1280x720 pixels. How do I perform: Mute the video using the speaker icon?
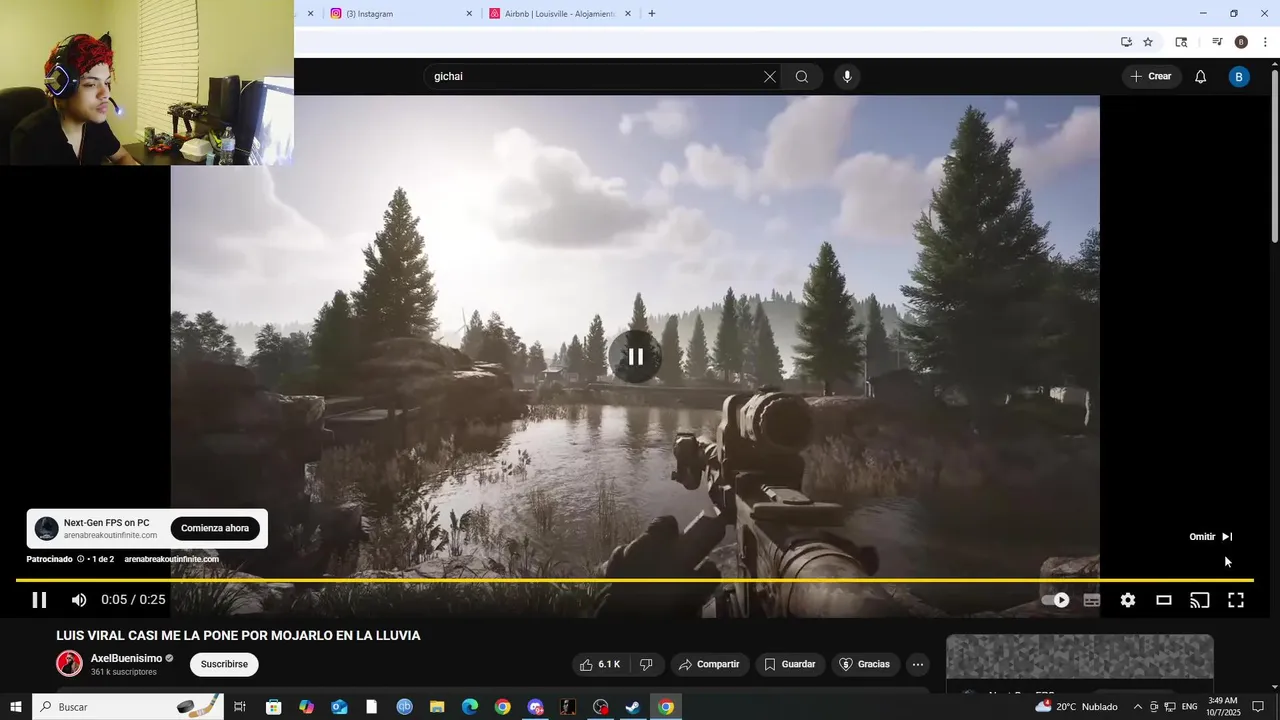click(79, 600)
